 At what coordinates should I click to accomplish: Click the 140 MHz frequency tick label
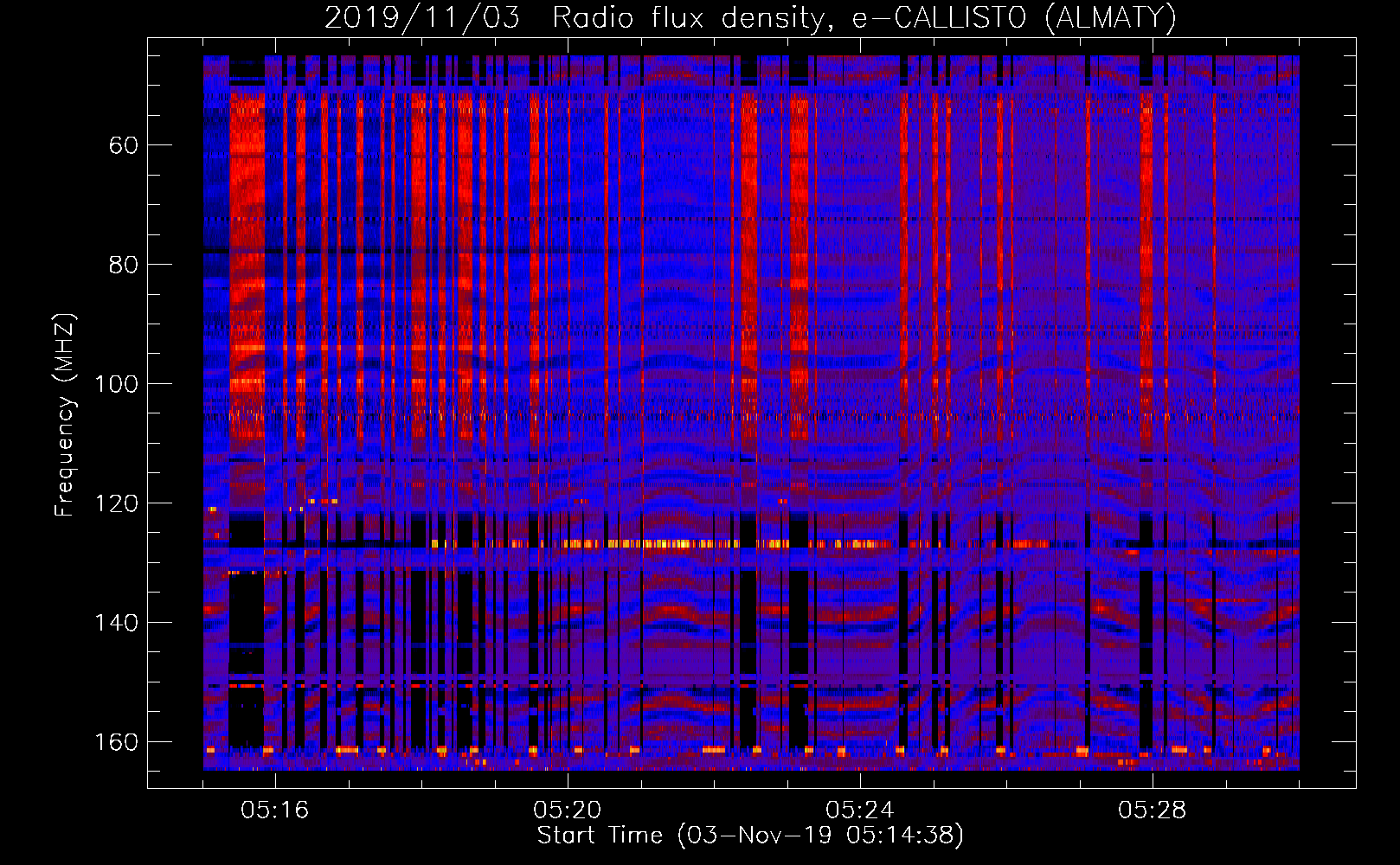tap(116, 623)
